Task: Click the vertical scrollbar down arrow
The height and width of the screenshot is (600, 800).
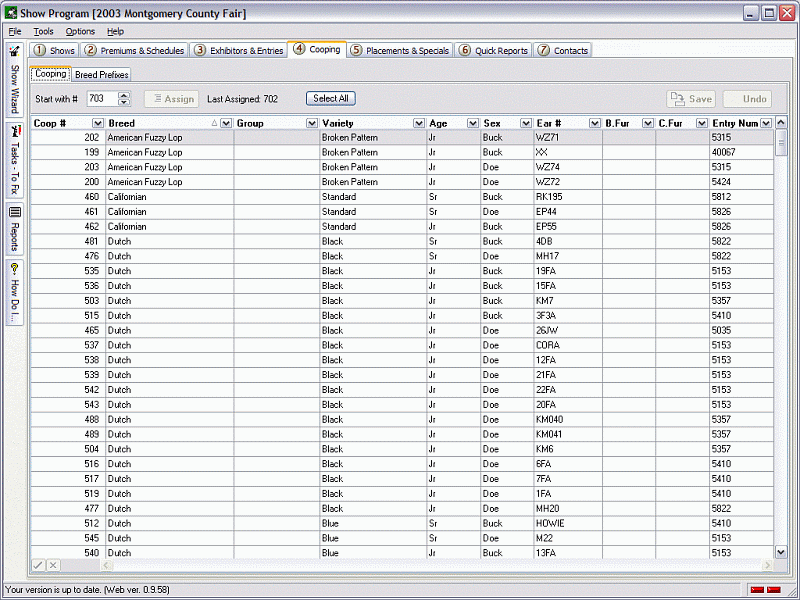Action: pos(781,552)
